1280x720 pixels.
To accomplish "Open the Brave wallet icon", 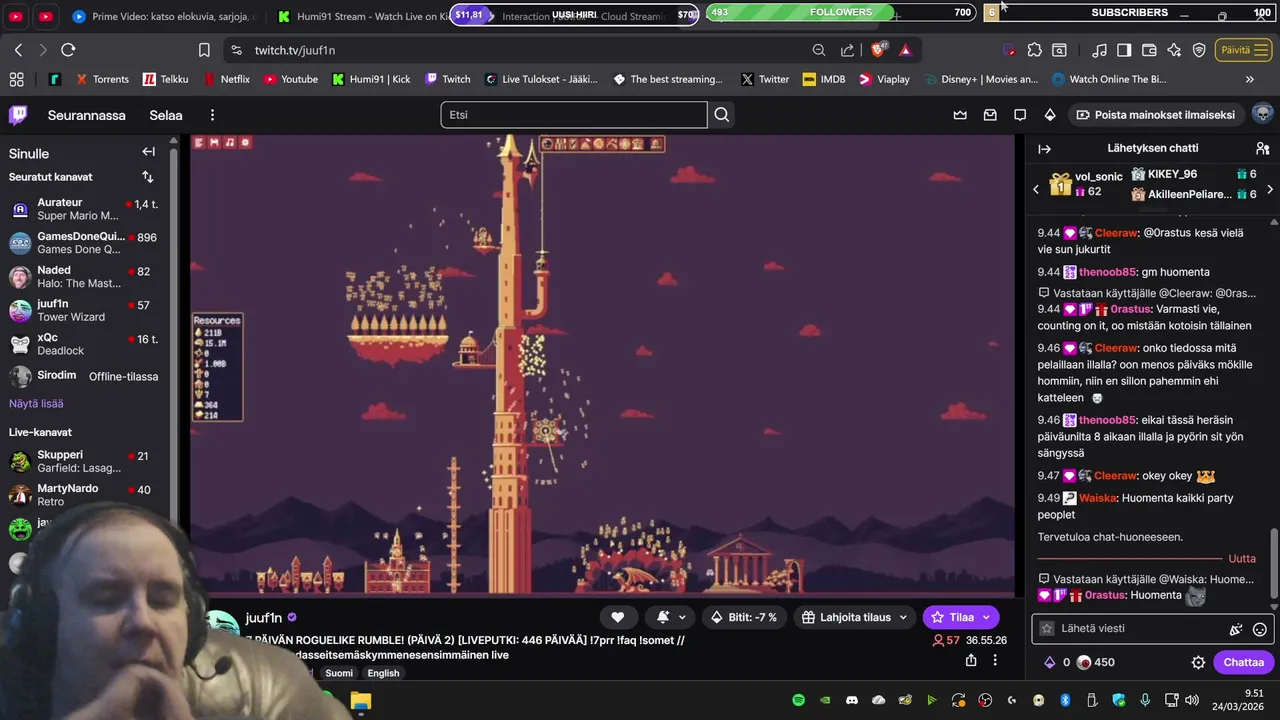I will (x=1149, y=50).
